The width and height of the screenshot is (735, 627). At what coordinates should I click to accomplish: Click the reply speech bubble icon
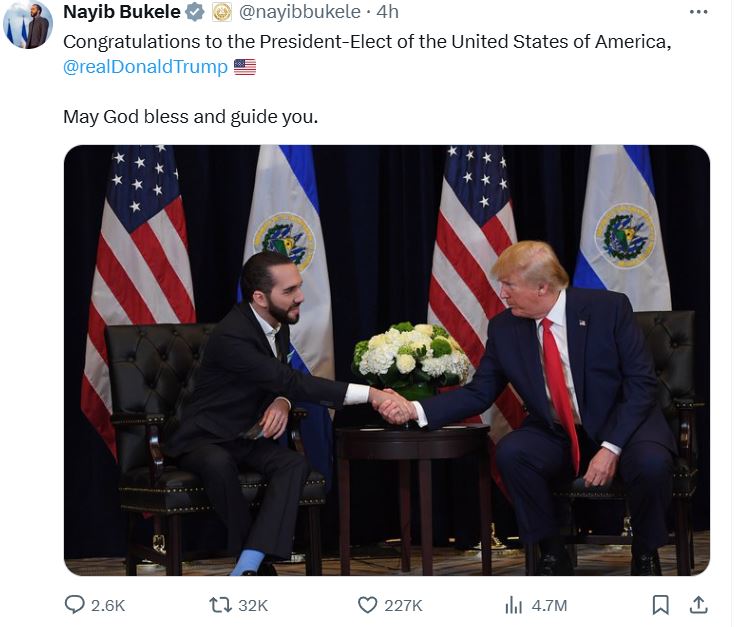75,605
